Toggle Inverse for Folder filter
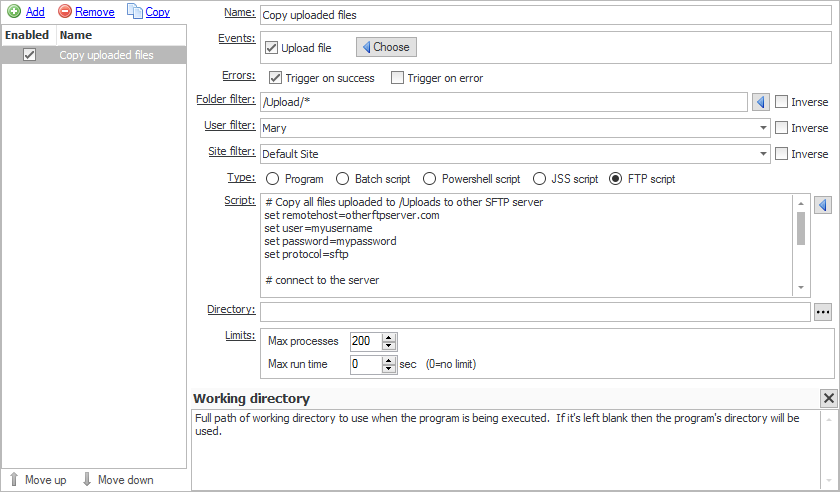This screenshot has height=492, width=840. [x=781, y=102]
